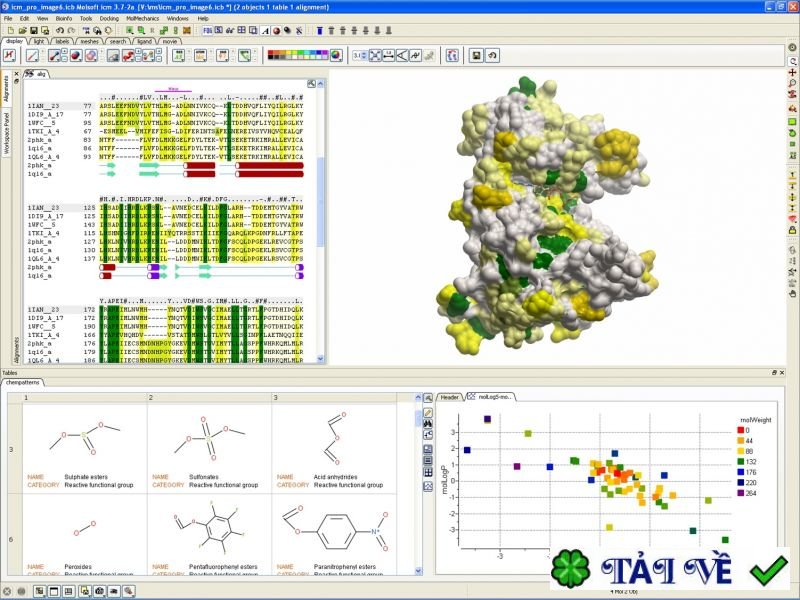The width and height of the screenshot is (800, 600).
Task: Select the 1IAN__23 sequence row name
Action: pyautogui.click(x=43, y=106)
